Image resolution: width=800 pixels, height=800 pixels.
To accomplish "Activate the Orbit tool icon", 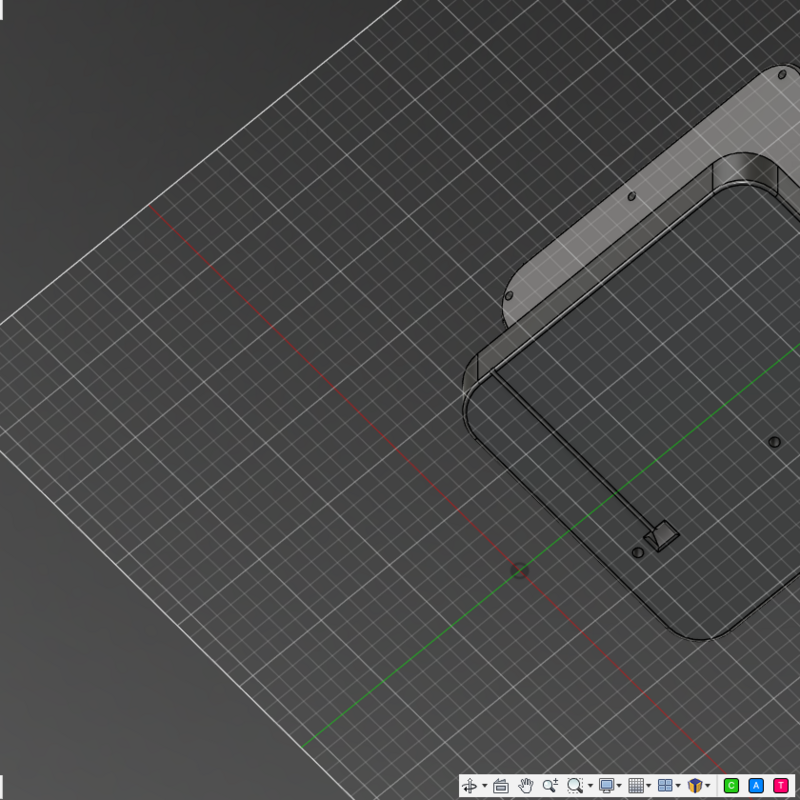I will tap(470, 786).
